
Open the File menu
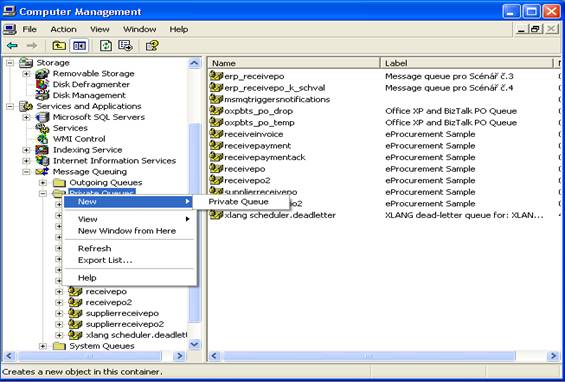30,29
